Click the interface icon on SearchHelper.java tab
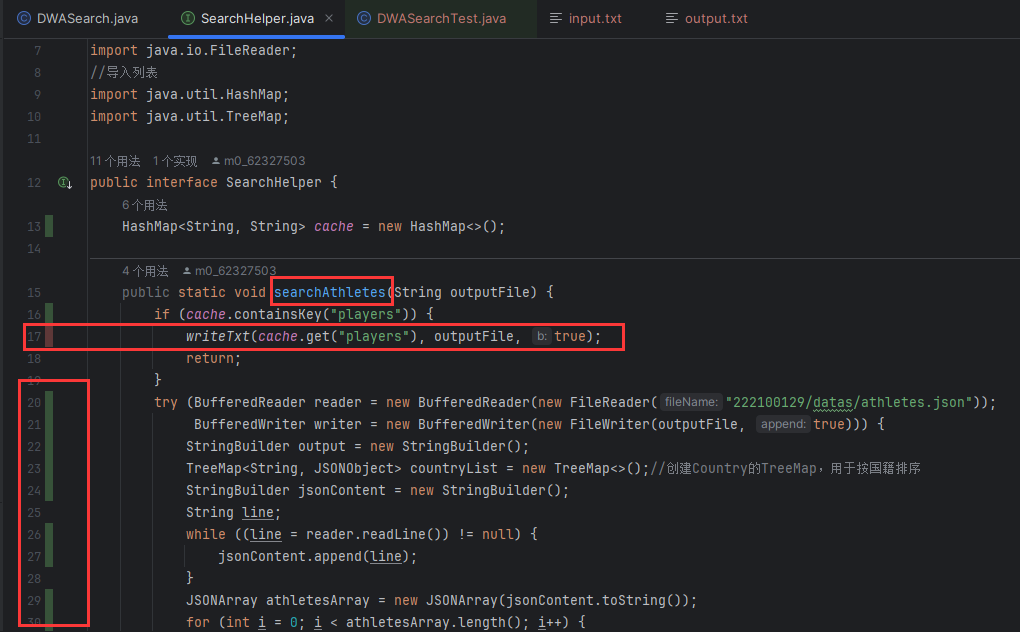Image resolution: width=1020 pixels, height=632 pixels. click(x=188, y=18)
